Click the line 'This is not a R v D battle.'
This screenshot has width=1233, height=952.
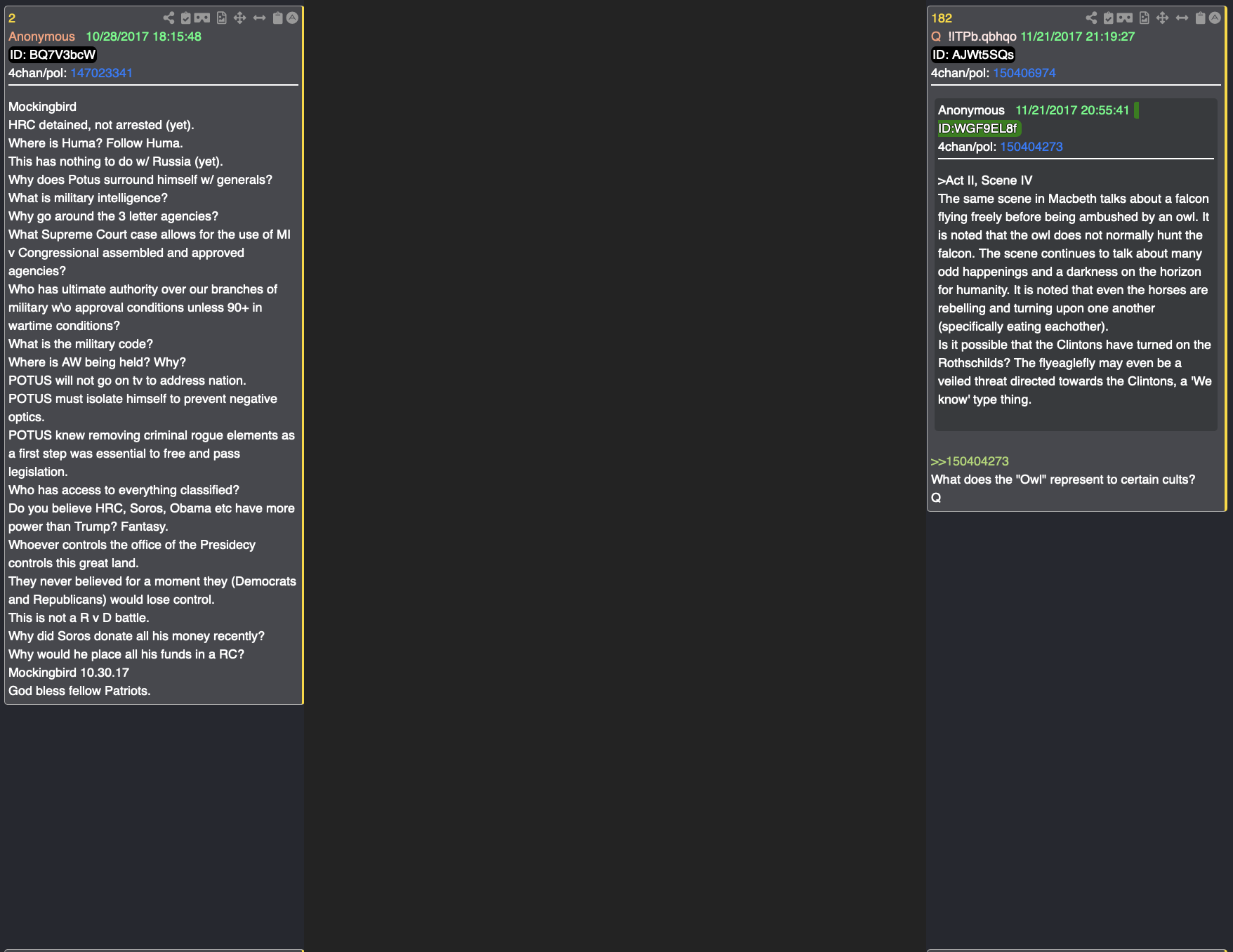pos(79,618)
